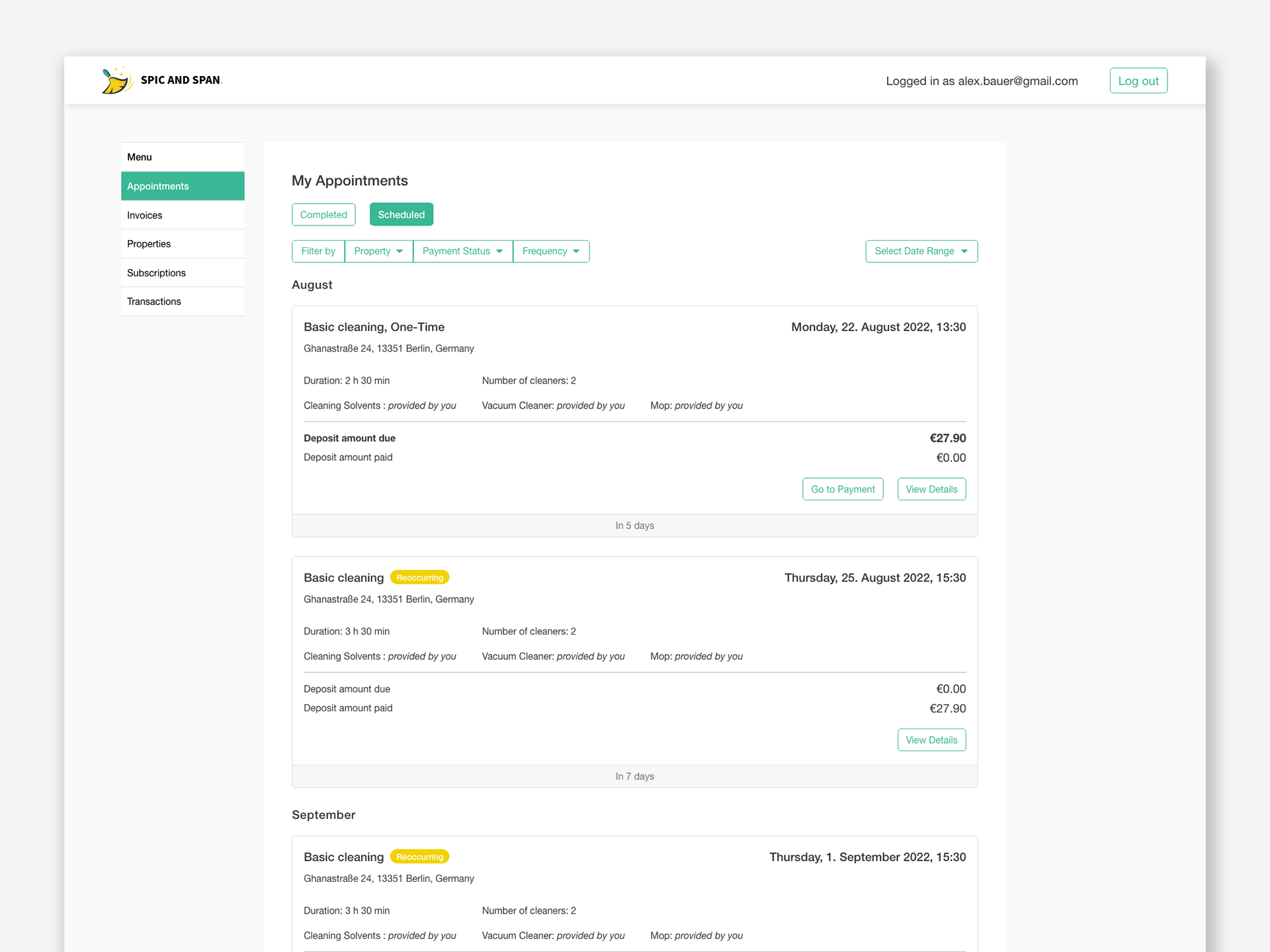Open the Invoices menu item
This screenshot has height=952, width=1270.
click(145, 216)
